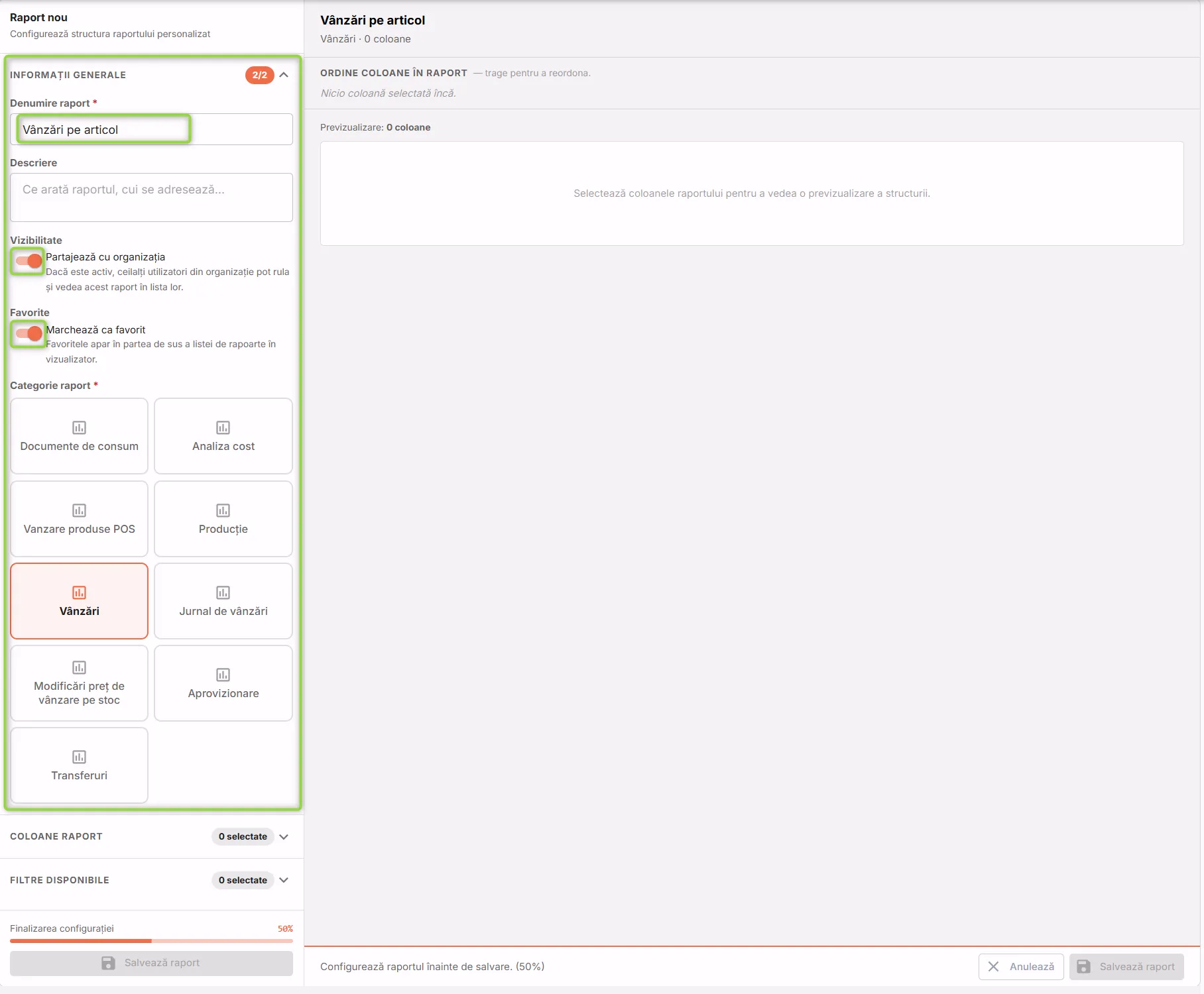The height and width of the screenshot is (994, 1204).
Task: Click the Configurează raportul înainte de salvare message
Action: tap(432, 967)
